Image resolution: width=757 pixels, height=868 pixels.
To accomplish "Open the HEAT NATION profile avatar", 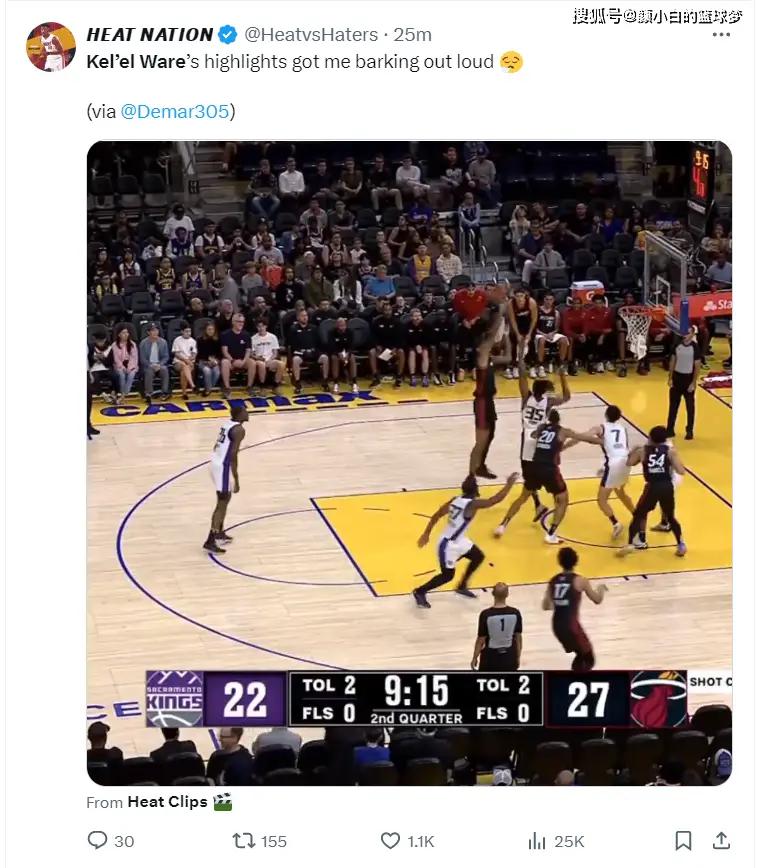I will [50, 47].
